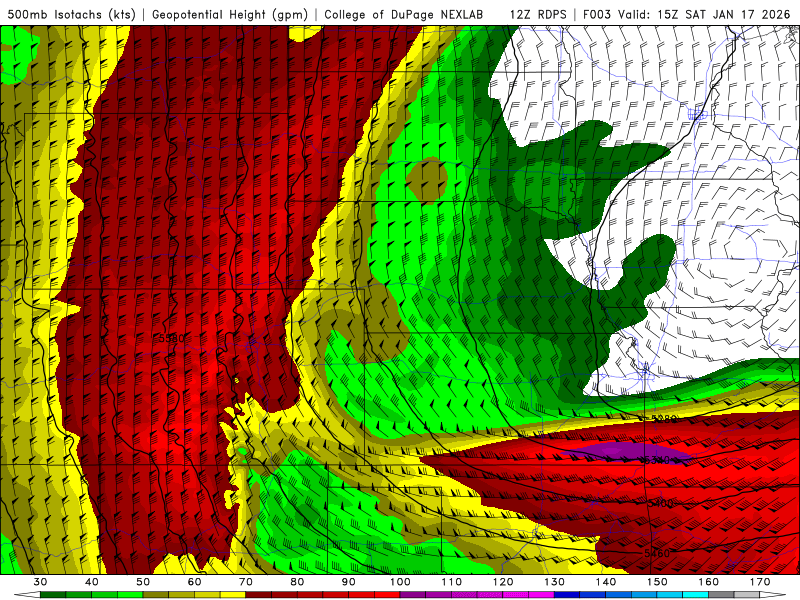Viewport: 800px width, 600px height.
Task: Click the 5460 height contour label
Action: pyautogui.click(x=657, y=553)
